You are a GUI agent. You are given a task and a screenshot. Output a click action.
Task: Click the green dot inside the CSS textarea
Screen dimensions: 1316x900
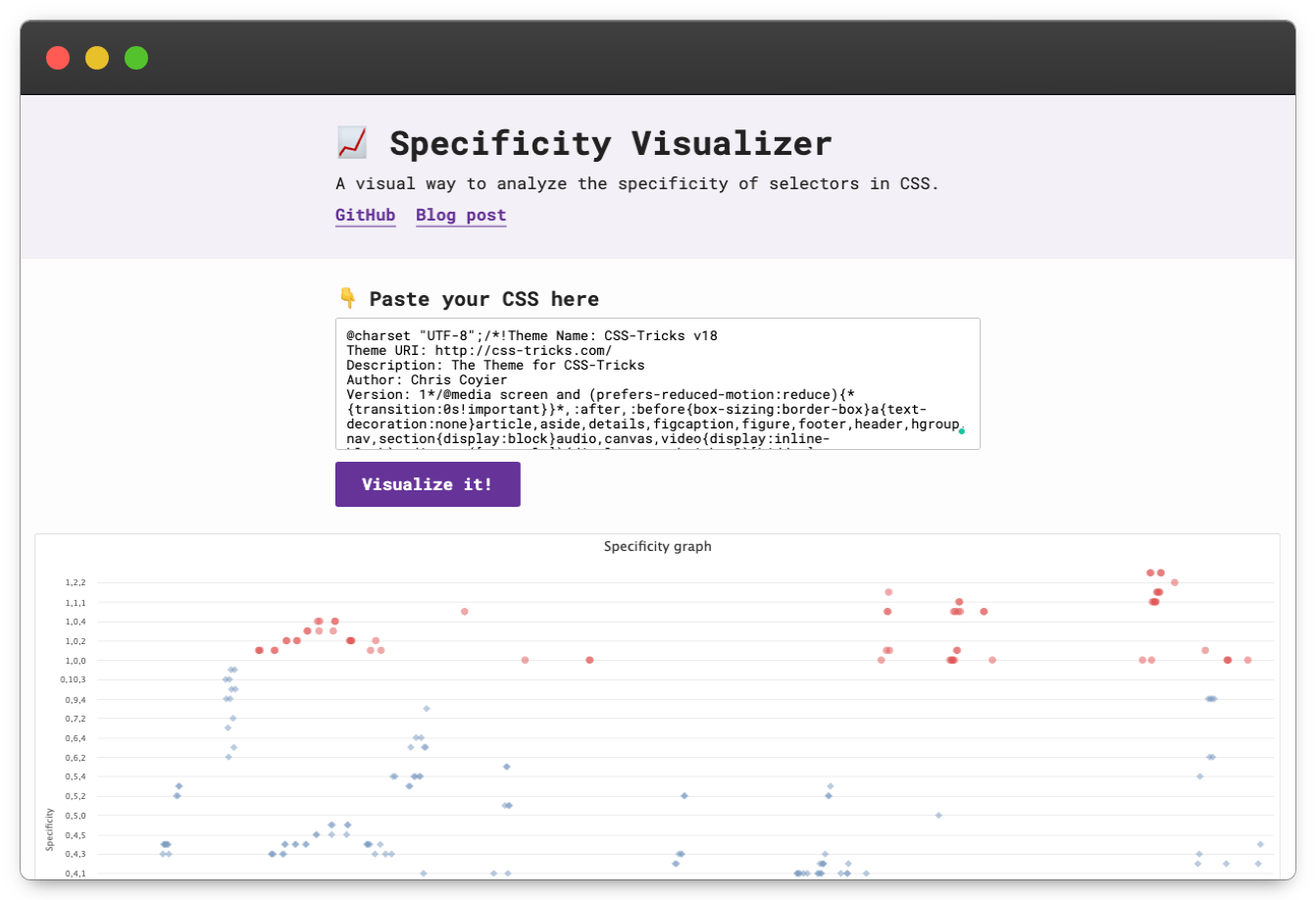click(961, 431)
